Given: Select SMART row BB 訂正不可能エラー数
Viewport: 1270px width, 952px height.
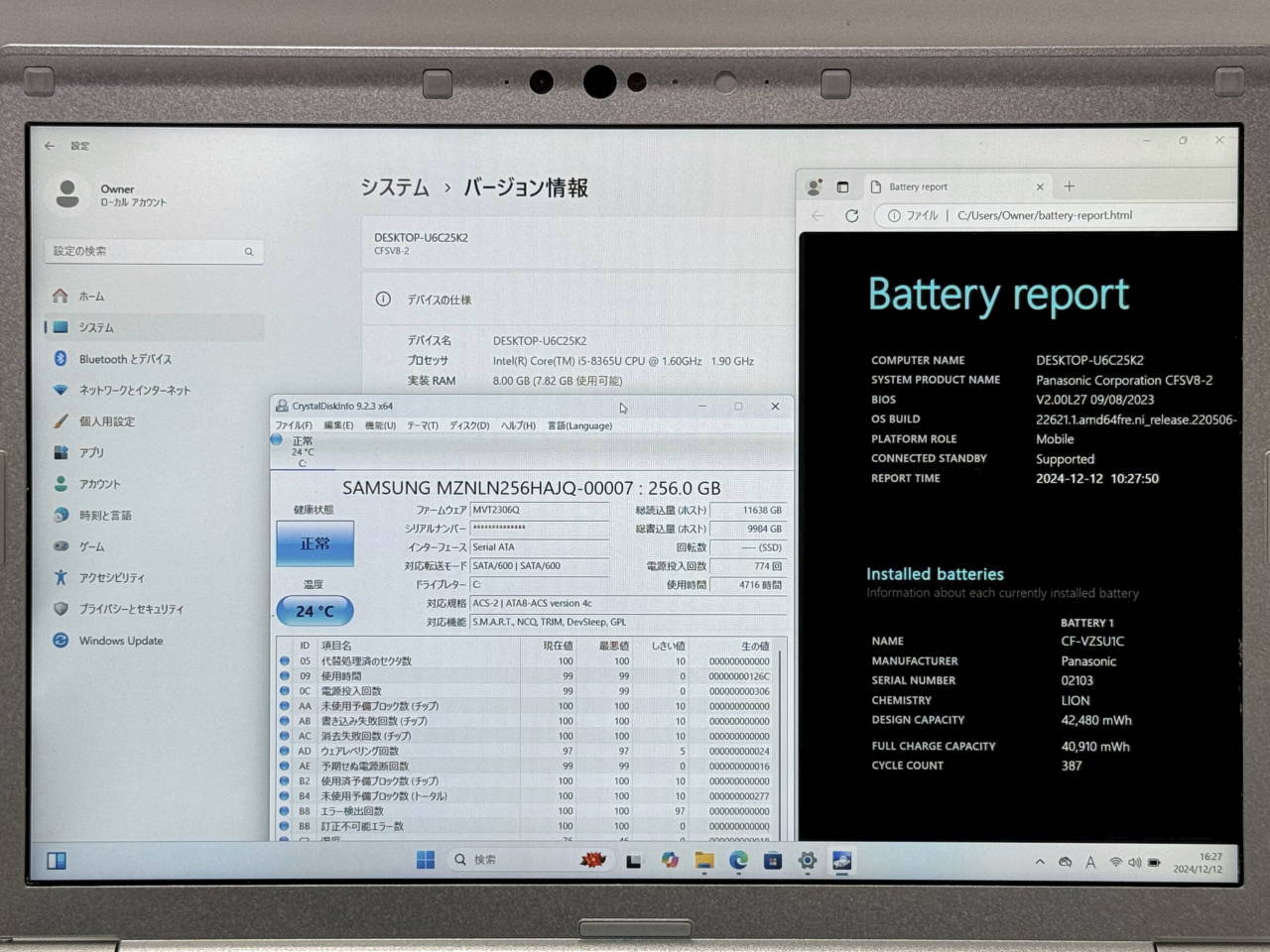Looking at the screenshot, I should pyautogui.click(x=527, y=826).
